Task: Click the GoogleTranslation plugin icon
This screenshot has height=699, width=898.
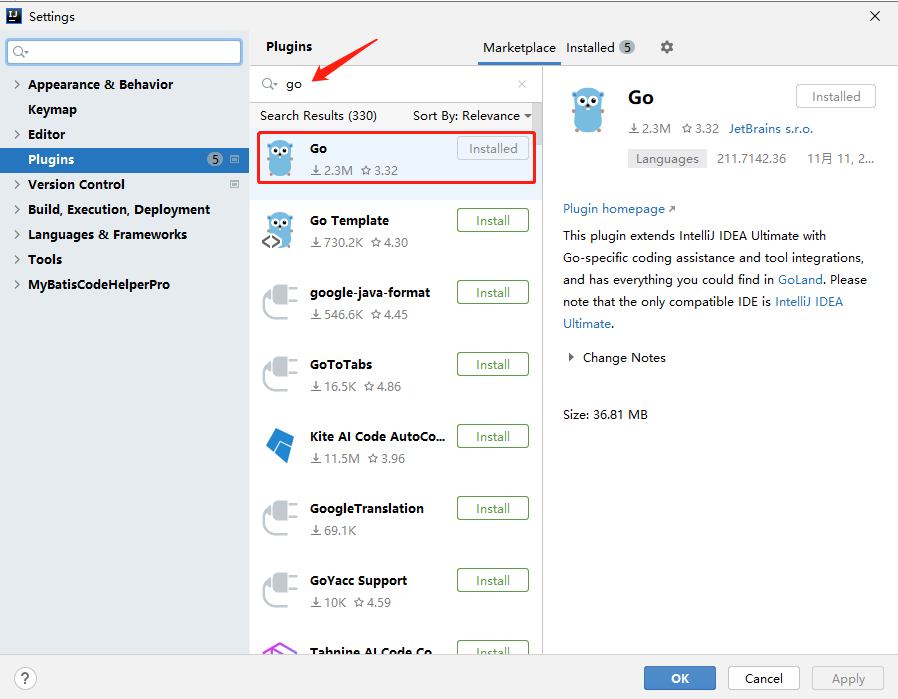Action: (x=280, y=518)
